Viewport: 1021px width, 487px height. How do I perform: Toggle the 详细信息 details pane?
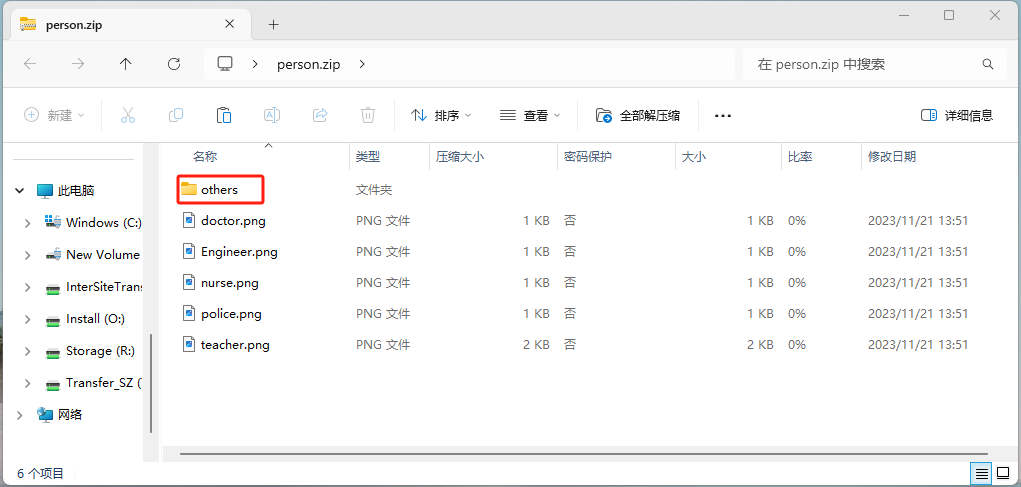[x=957, y=115]
